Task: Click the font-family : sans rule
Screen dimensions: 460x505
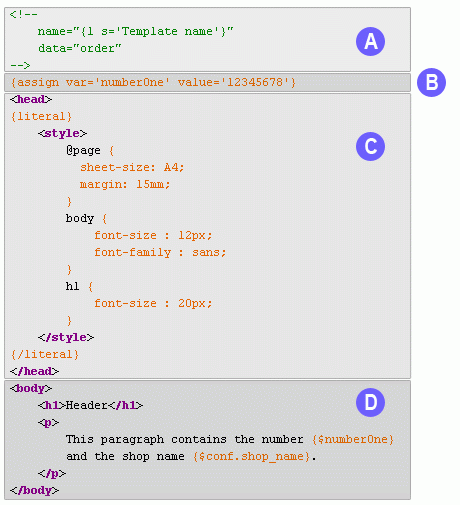Action: pyautogui.click(x=160, y=252)
